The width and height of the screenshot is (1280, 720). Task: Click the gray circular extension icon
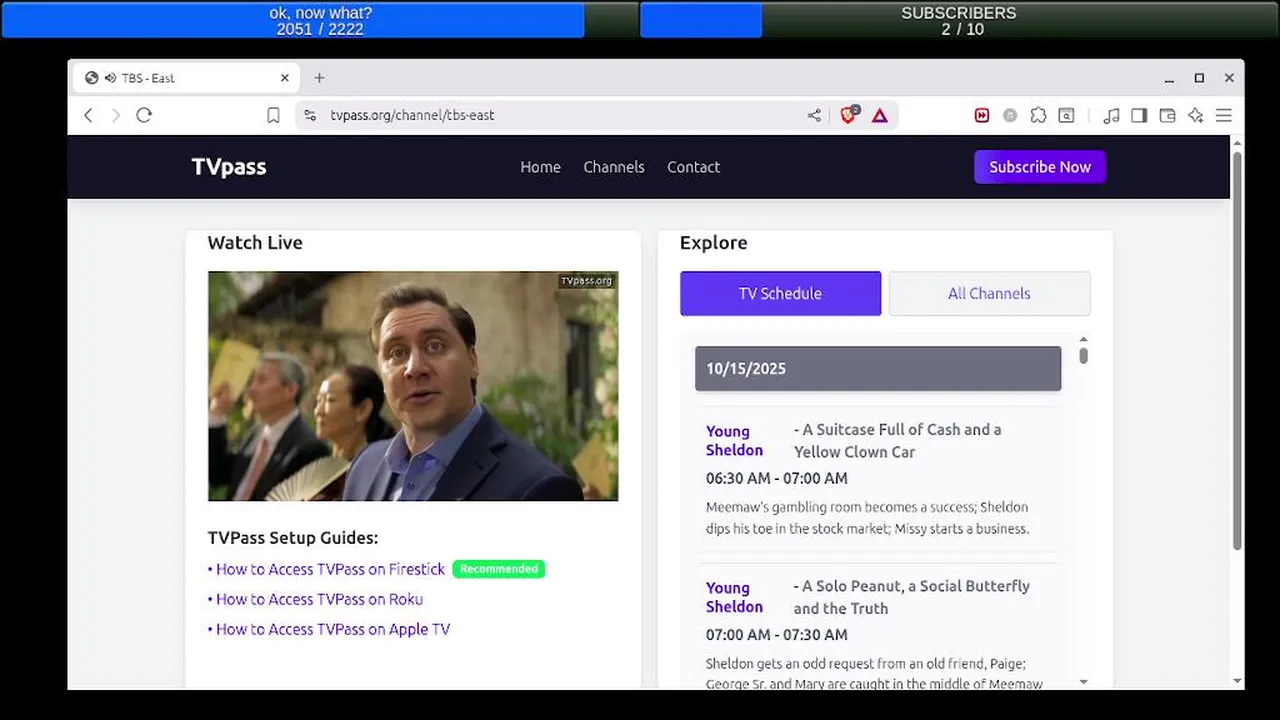pos(1010,115)
